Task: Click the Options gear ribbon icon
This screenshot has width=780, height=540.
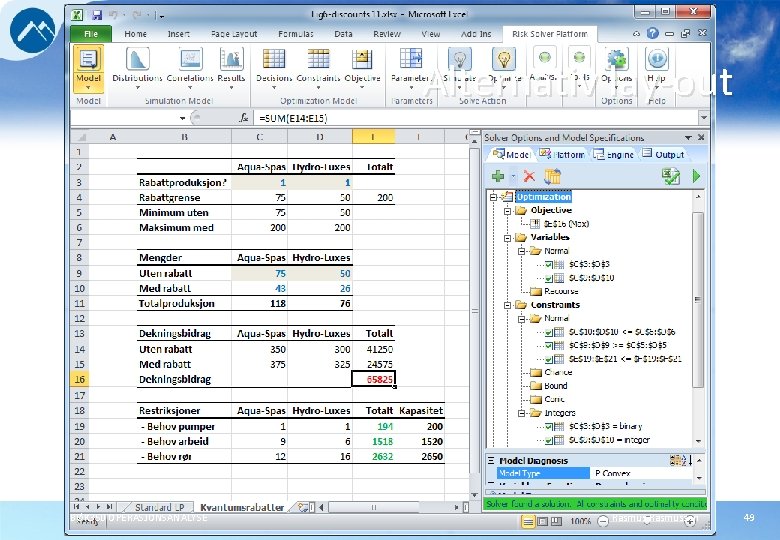Action: 617,59
